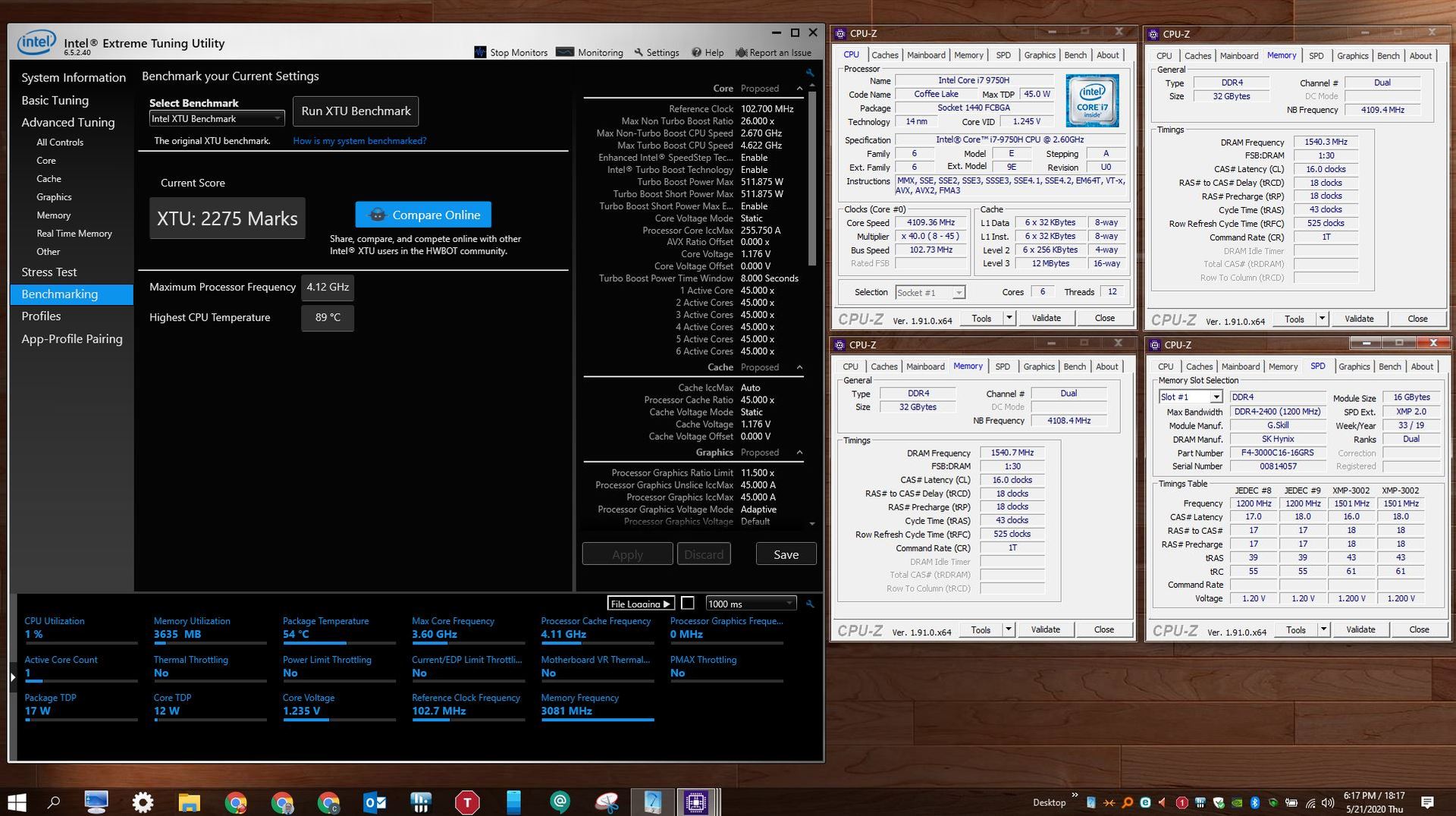Open the 1000 ms polling interval dropdown
The width and height of the screenshot is (1456, 816).
pos(750,604)
